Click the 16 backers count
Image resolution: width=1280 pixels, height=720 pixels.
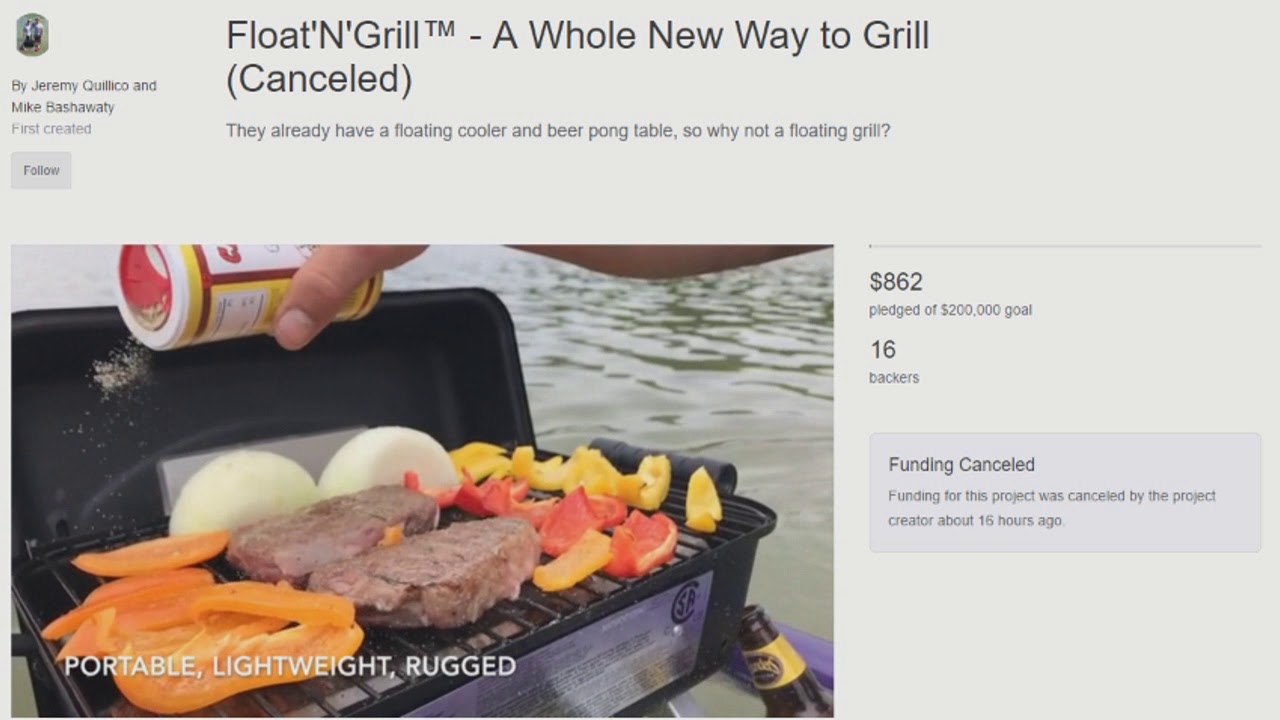coord(883,350)
